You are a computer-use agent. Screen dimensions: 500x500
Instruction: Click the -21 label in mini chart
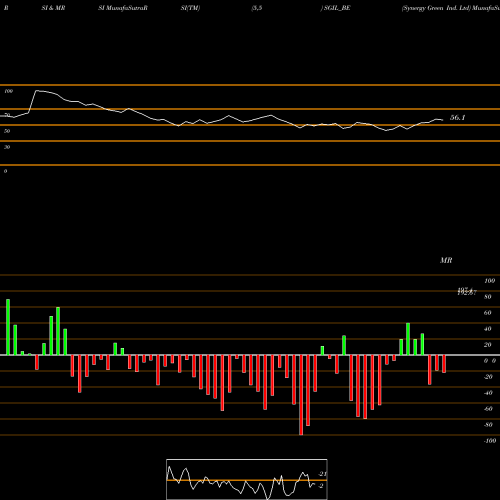pyautogui.click(x=322, y=474)
